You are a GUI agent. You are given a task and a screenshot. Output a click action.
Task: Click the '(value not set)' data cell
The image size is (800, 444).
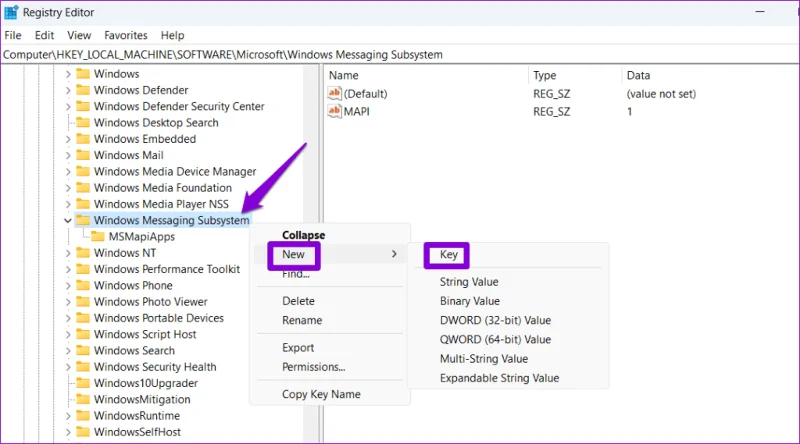click(x=661, y=94)
